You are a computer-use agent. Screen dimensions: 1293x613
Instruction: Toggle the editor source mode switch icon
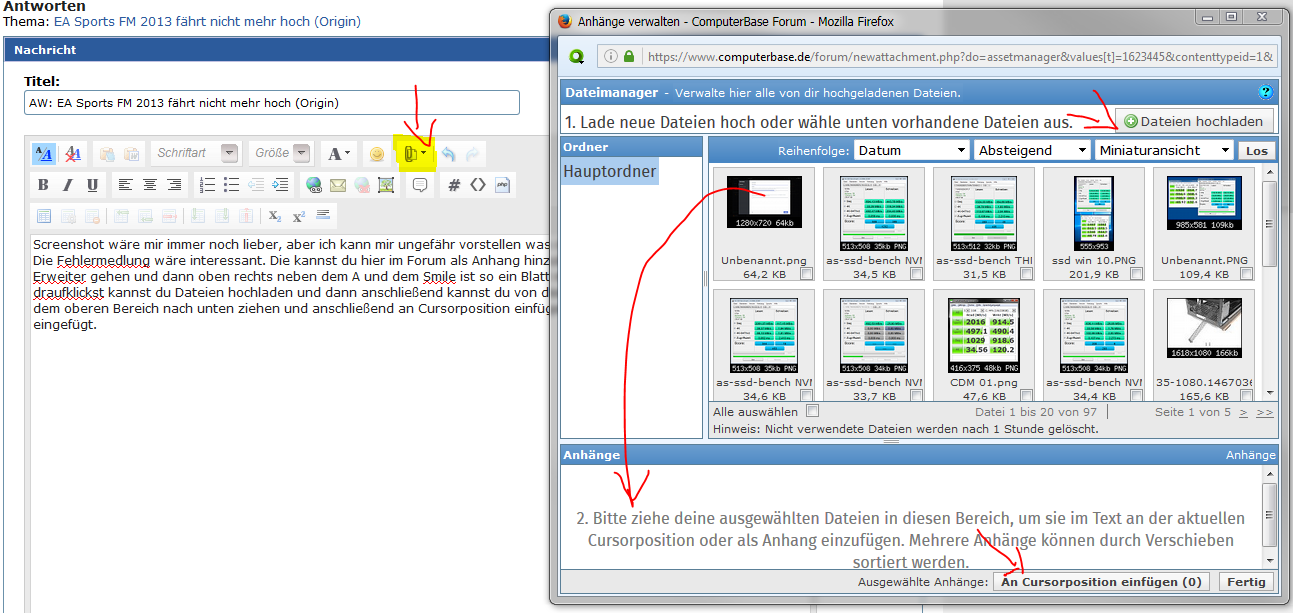coord(44,154)
